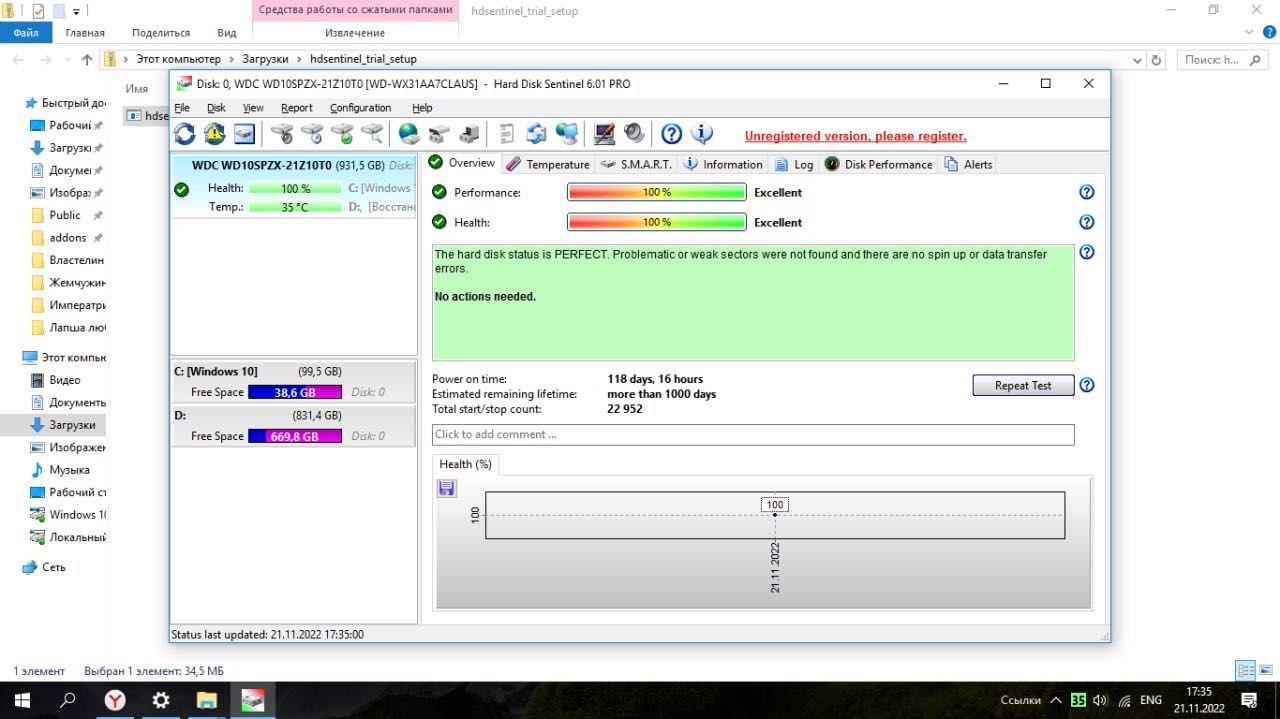Image resolution: width=1280 pixels, height=719 pixels.
Task: Click the Repeat Test button
Action: pyautogui.click(x=1023, y=385)
